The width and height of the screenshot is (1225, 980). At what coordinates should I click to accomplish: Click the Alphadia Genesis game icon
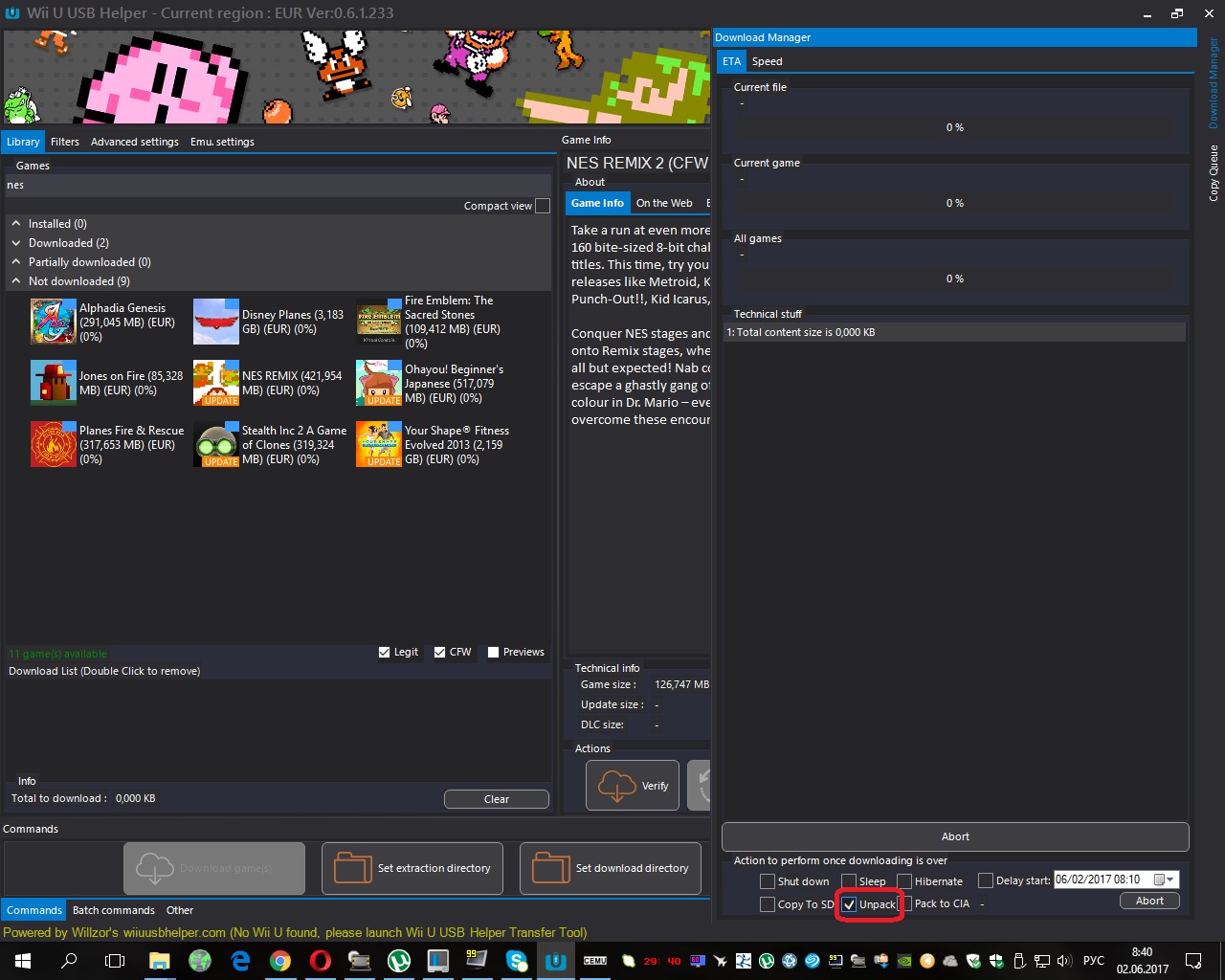pyautogui.click(x=54, y=322)
